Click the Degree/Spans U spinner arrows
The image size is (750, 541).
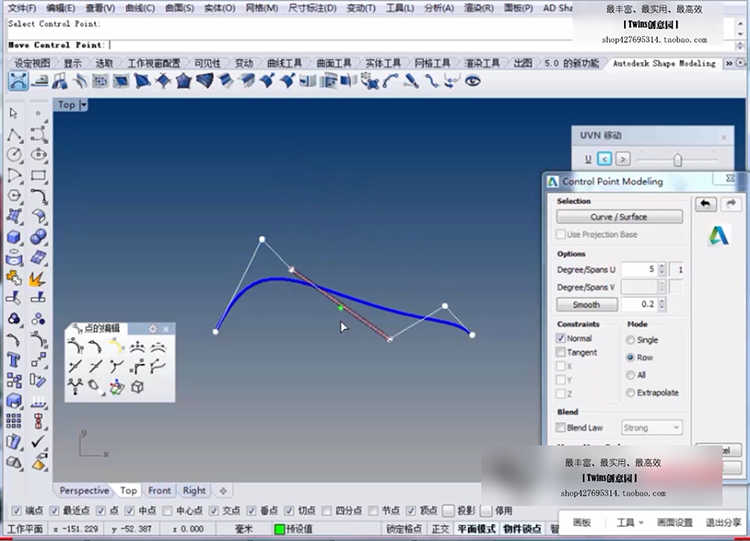point(662,270)
